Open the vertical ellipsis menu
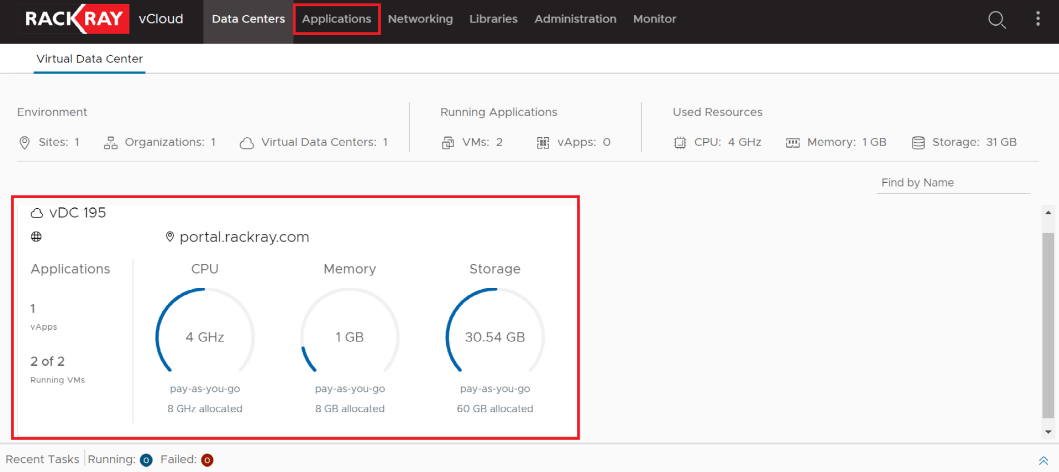Screen dimensions: 1059x472 tap(1037, 20)
